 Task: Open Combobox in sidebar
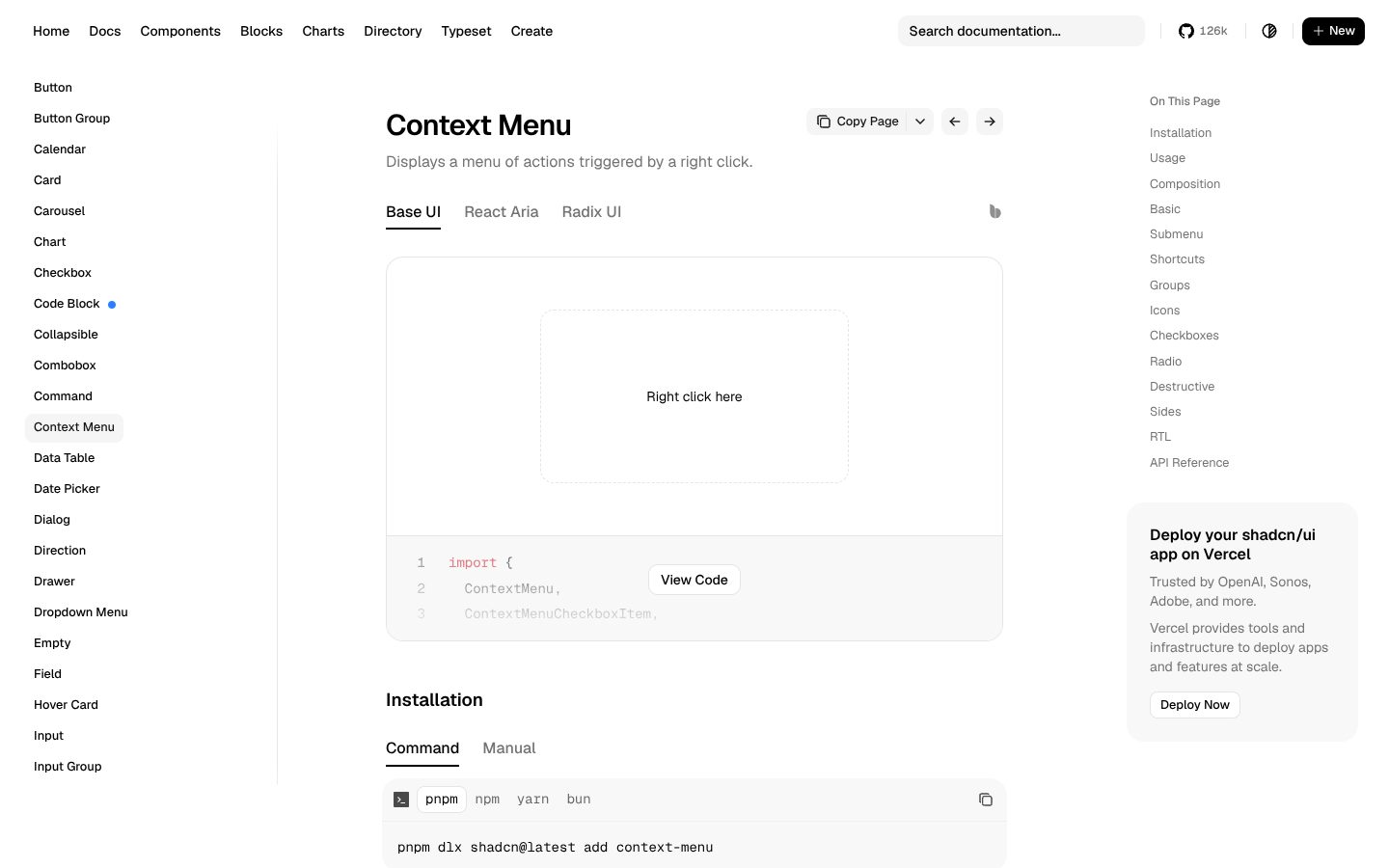coord(65,366)
